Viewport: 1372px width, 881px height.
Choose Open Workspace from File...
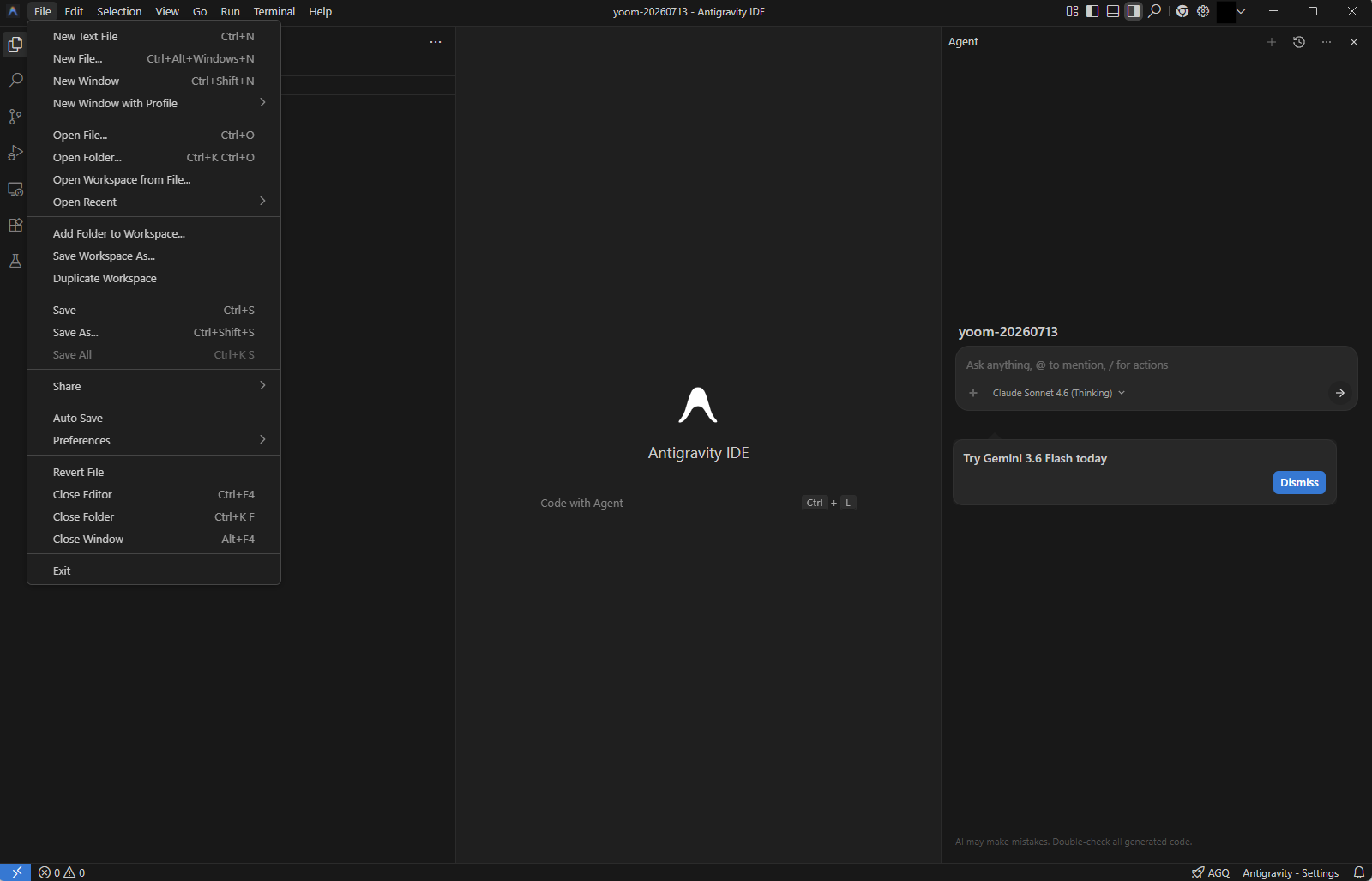[x=154, y=179]
